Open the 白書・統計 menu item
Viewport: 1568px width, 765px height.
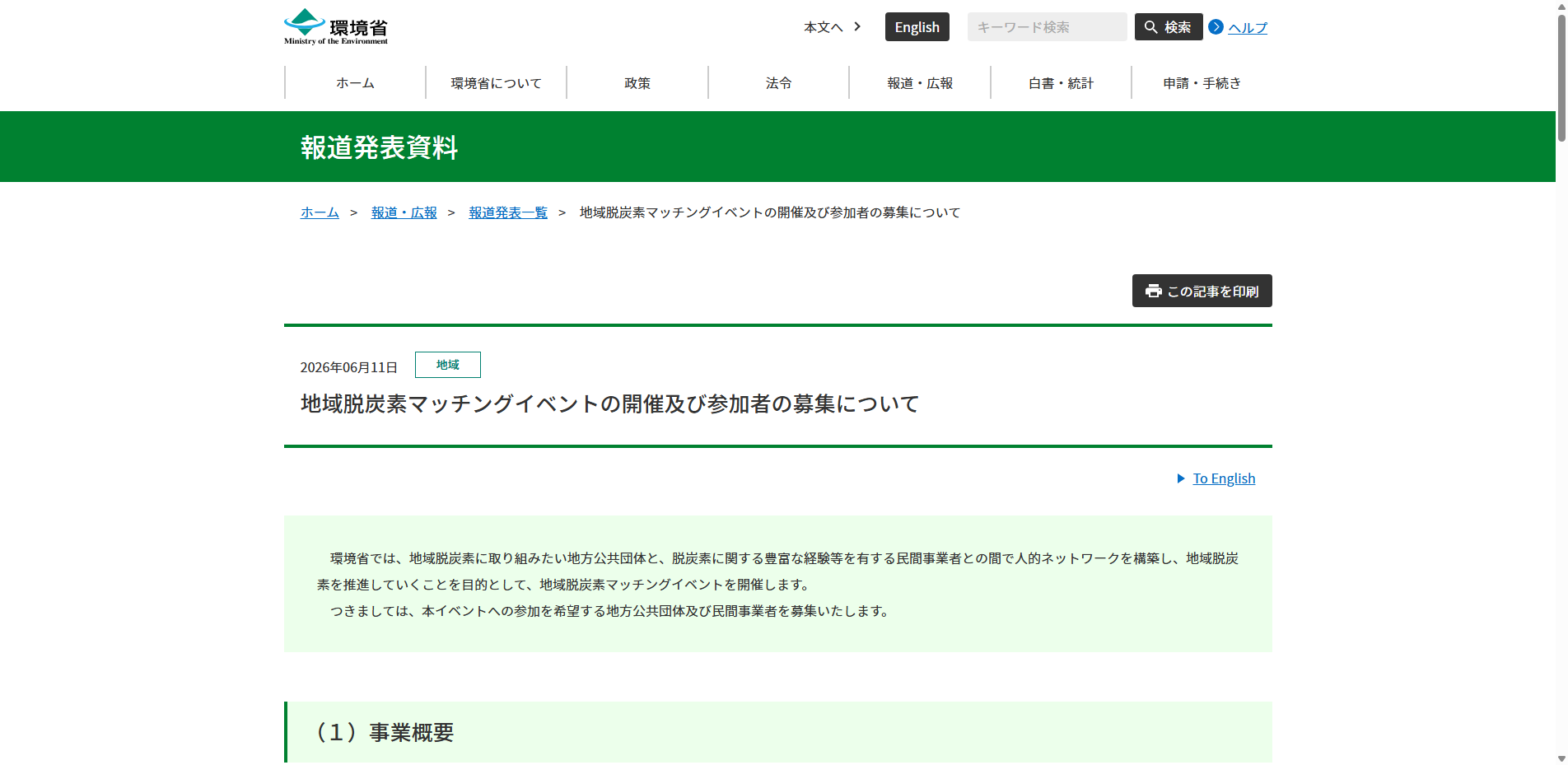click(x=1061, y=83)
